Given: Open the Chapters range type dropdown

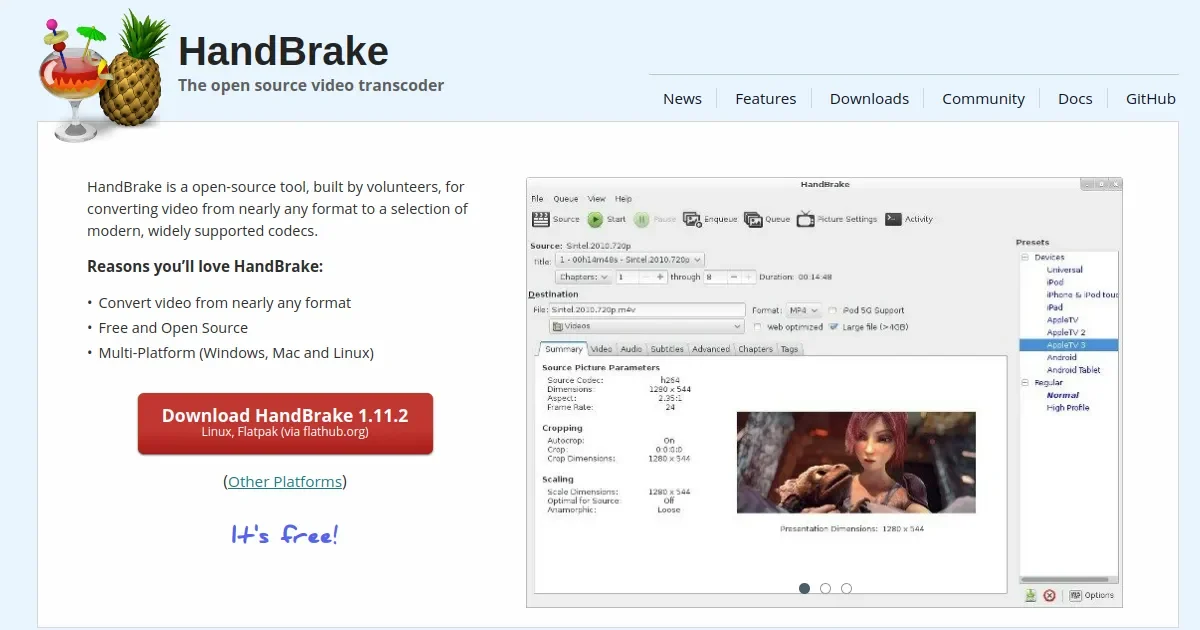Looking at the screenshot, I should coord(583,277).
